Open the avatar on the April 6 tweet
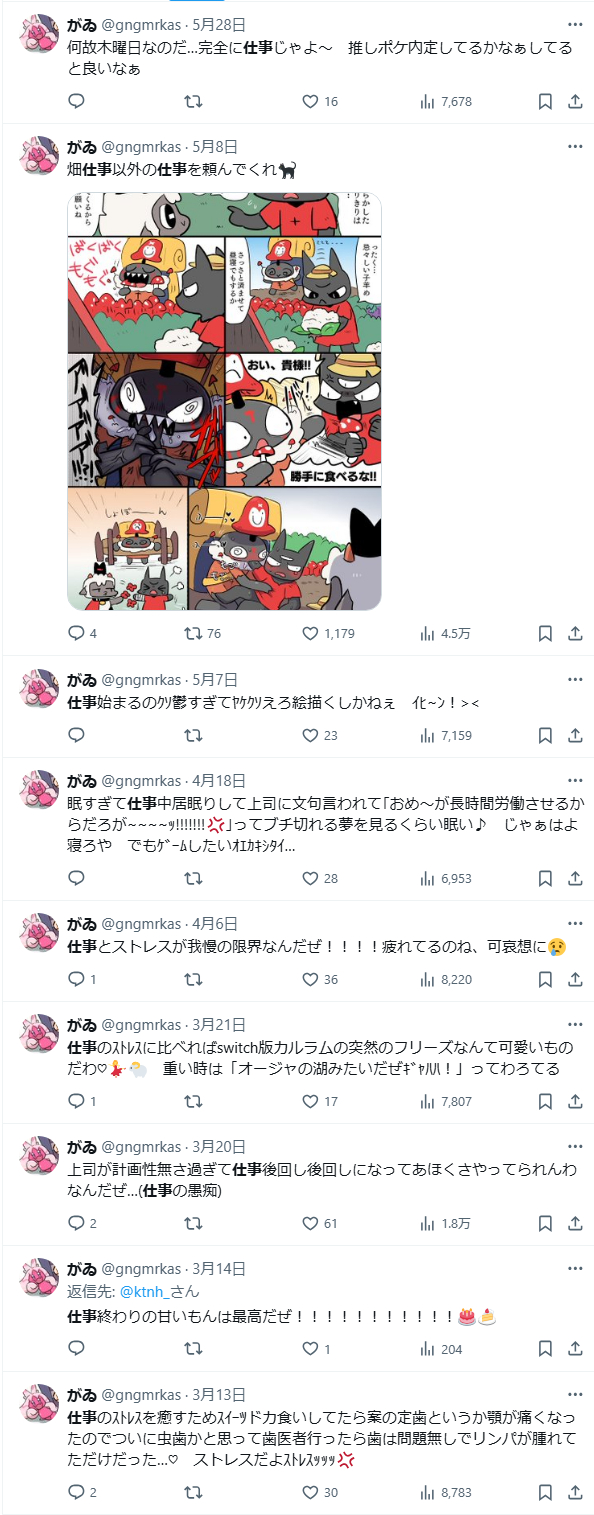 [39, 933]
